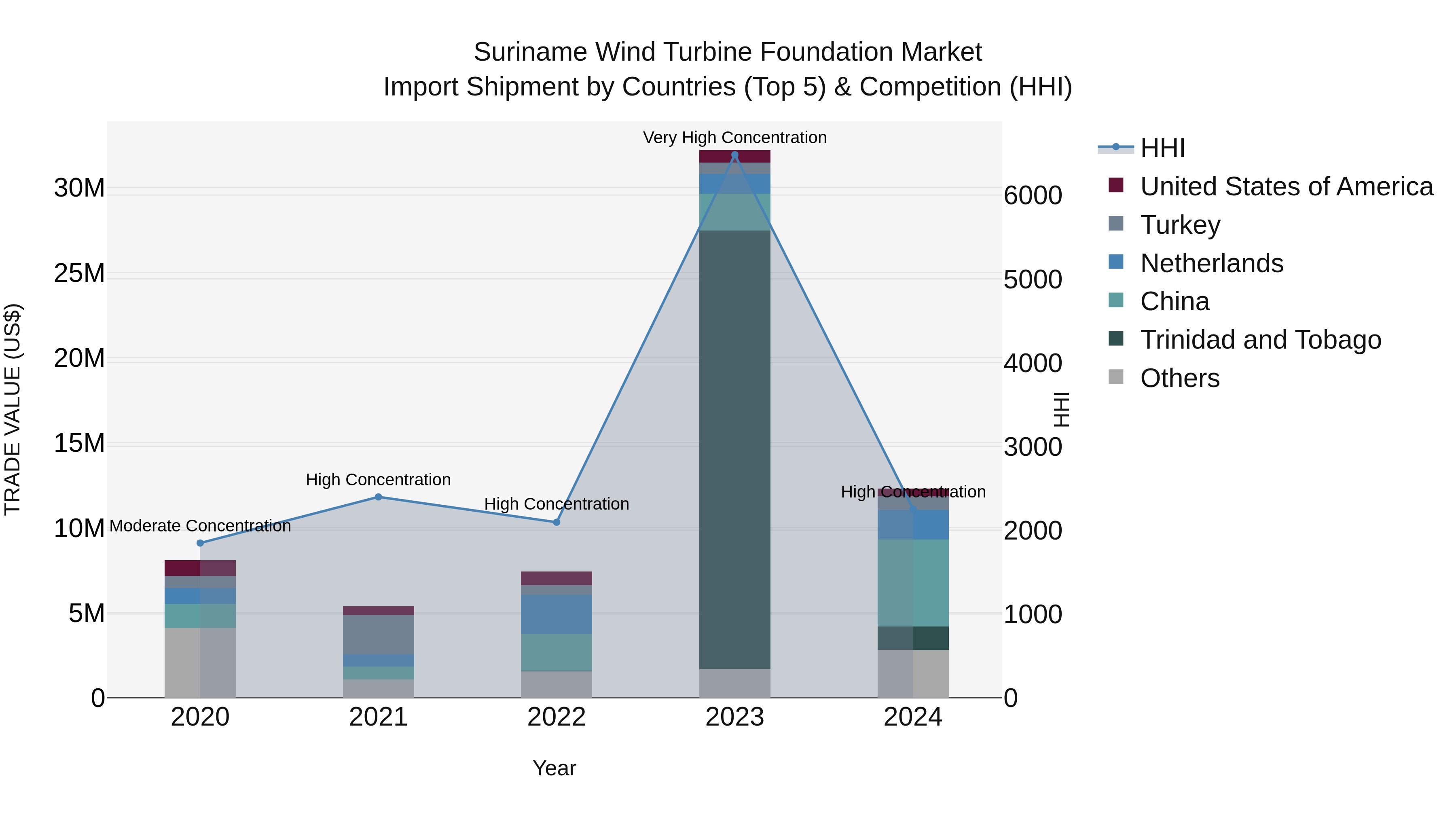
Task: Click the Netherlands blue legend swatch
Action: [x=1116, y=262]
